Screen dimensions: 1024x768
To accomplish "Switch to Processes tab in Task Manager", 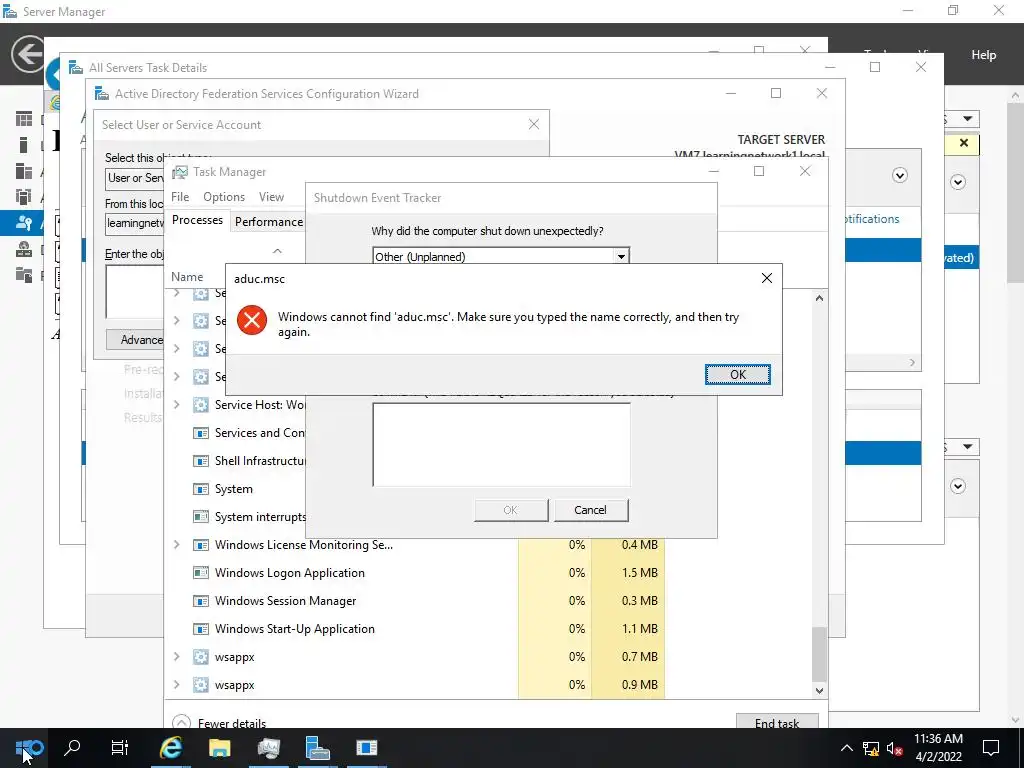I will pyautogui.click(x=197, y=220).
